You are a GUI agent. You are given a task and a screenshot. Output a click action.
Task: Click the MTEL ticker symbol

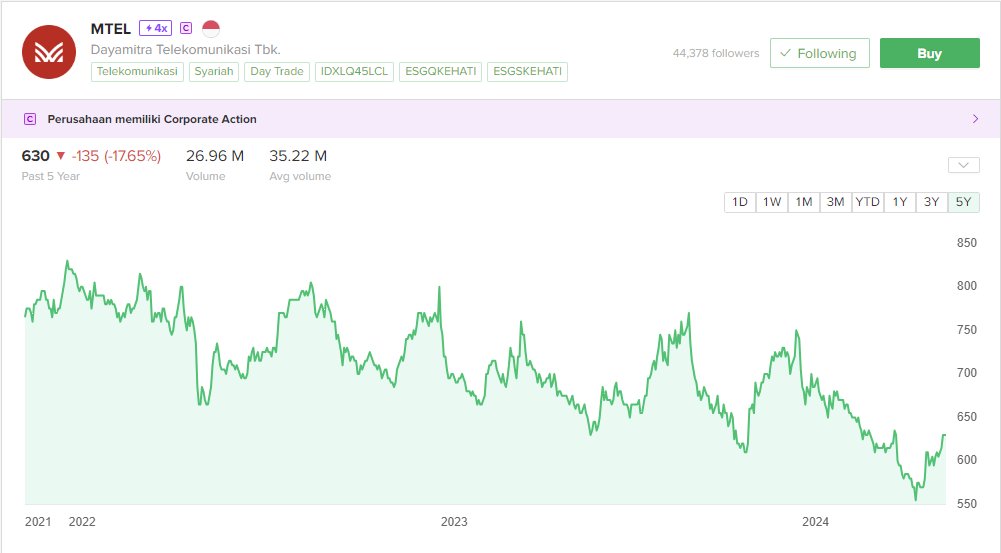[110, 29]
